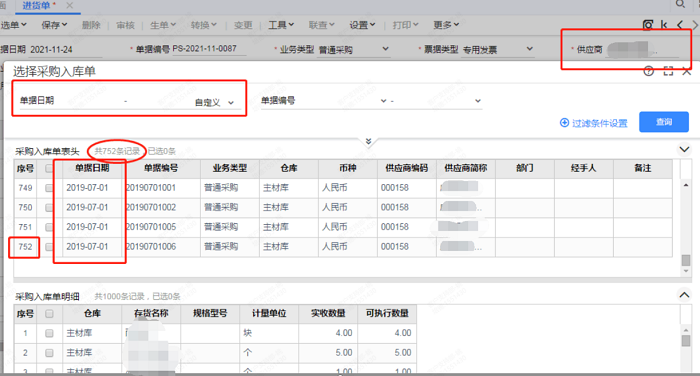Click header table scrollbar down arrow
Viewport: 700px width, 376px height.
[686, 271]
